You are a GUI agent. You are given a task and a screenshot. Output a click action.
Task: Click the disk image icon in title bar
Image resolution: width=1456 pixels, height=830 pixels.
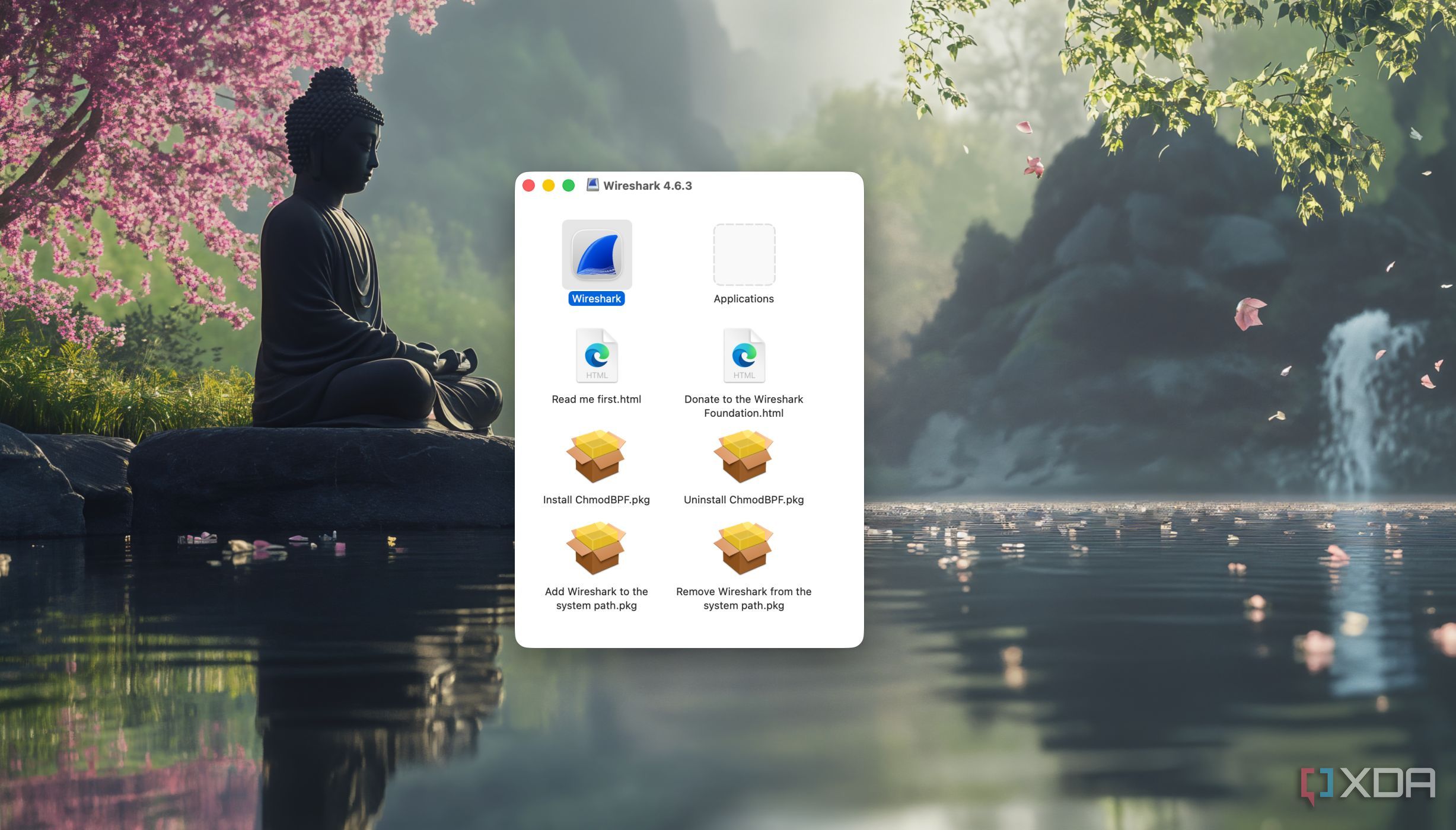pyautogui.click(x=592, y=185)
